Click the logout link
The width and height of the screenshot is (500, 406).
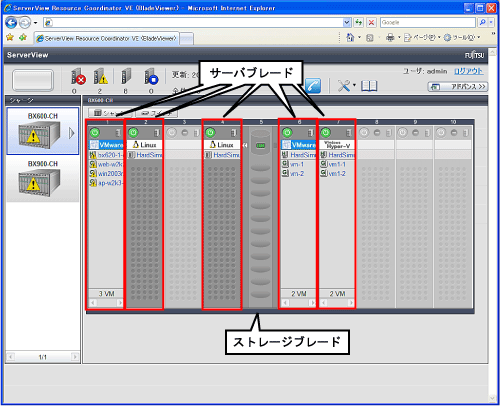click(x=468, y=71)
